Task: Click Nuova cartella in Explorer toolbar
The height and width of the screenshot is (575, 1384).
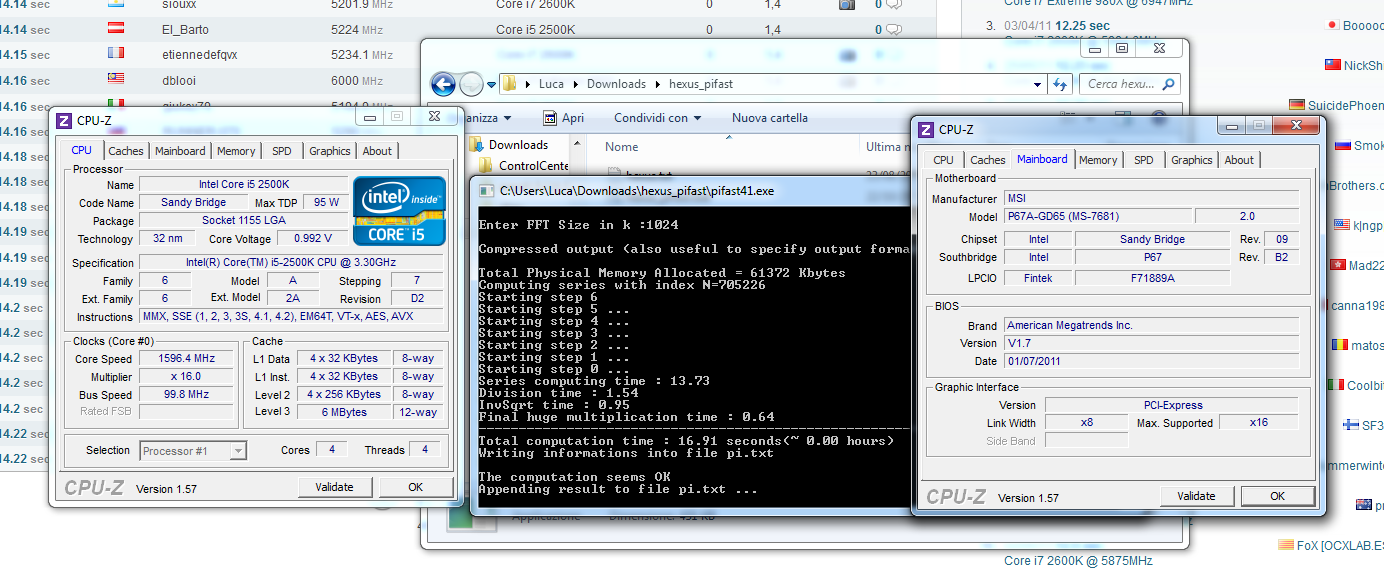Action: click(x=770, y=118)
